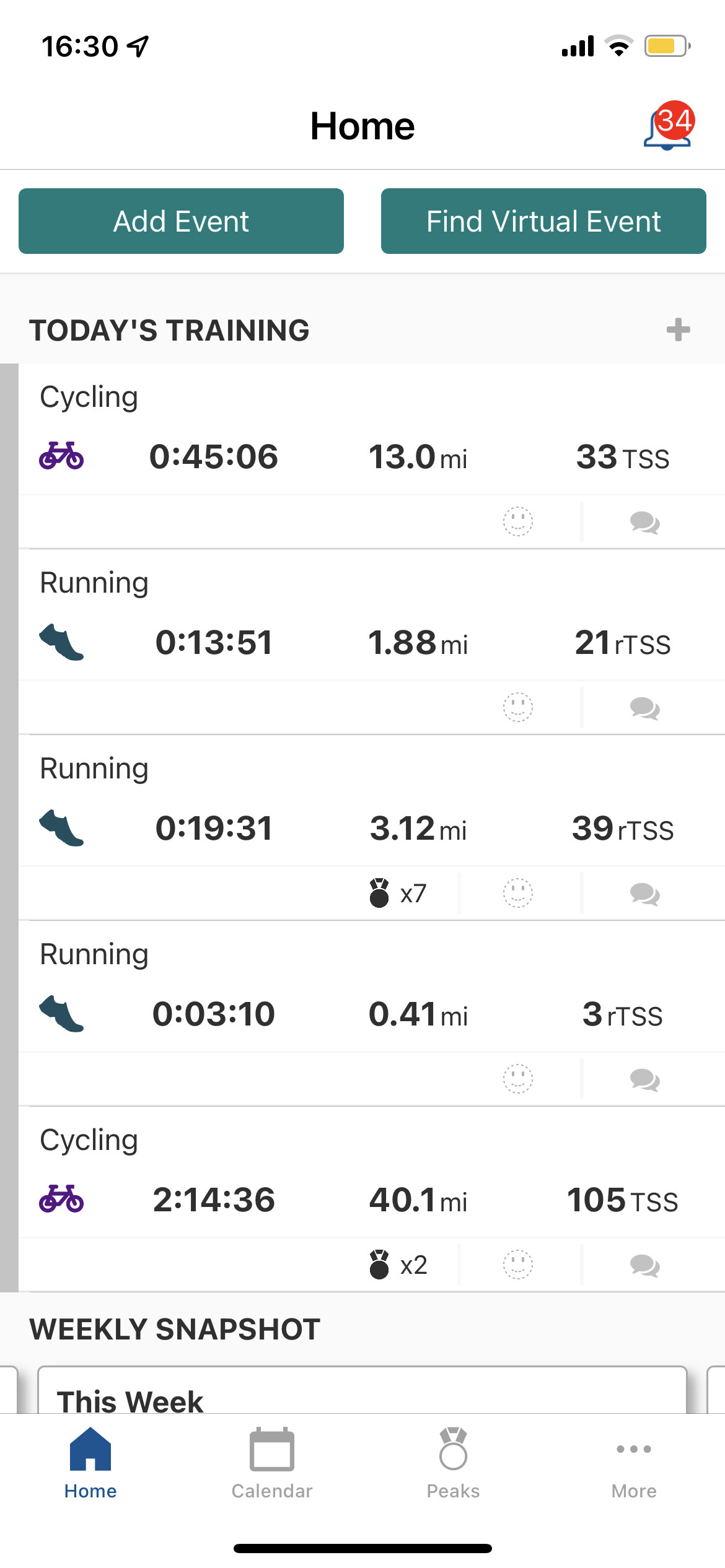The image size is (725, 1568).
Task: Select the Home tab
Action: pyautogui.click(x=90, y=1463)
